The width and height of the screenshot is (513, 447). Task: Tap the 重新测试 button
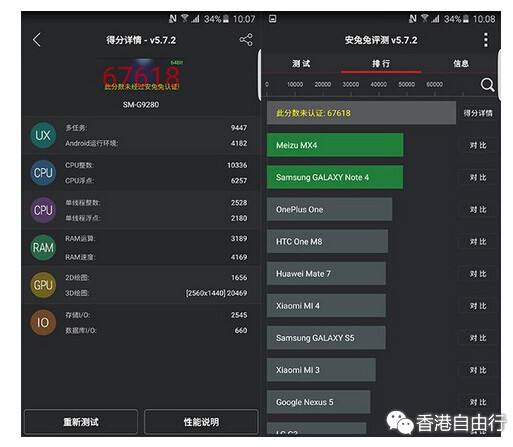pos(81,422)
